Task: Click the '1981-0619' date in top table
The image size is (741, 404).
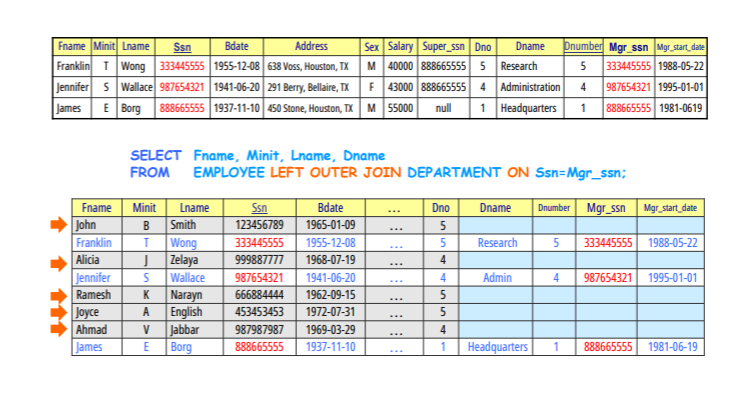Action: tap(681, 108)
